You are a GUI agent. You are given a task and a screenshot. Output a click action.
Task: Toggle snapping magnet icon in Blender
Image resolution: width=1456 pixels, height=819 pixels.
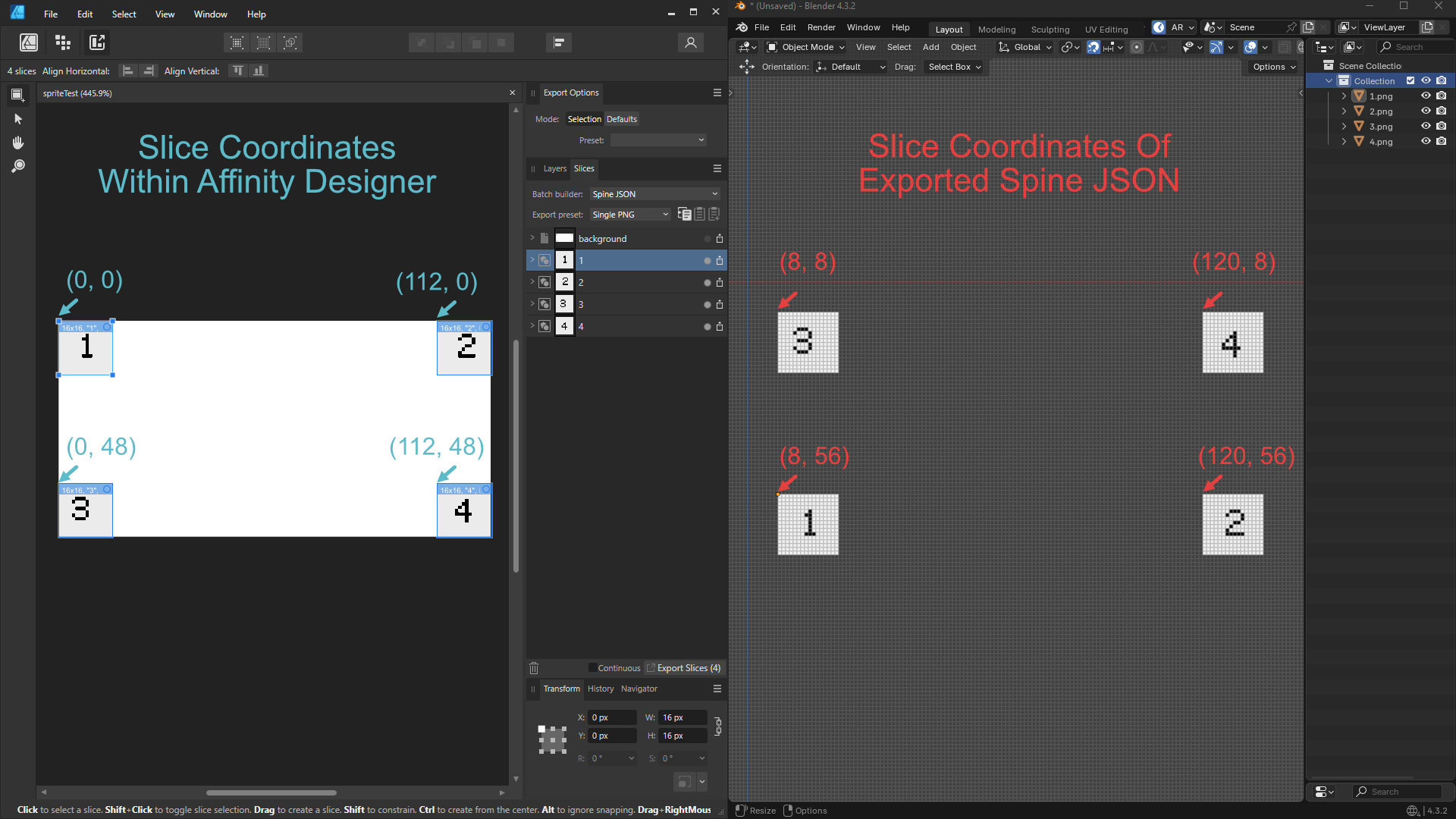tap(1093, 47)
